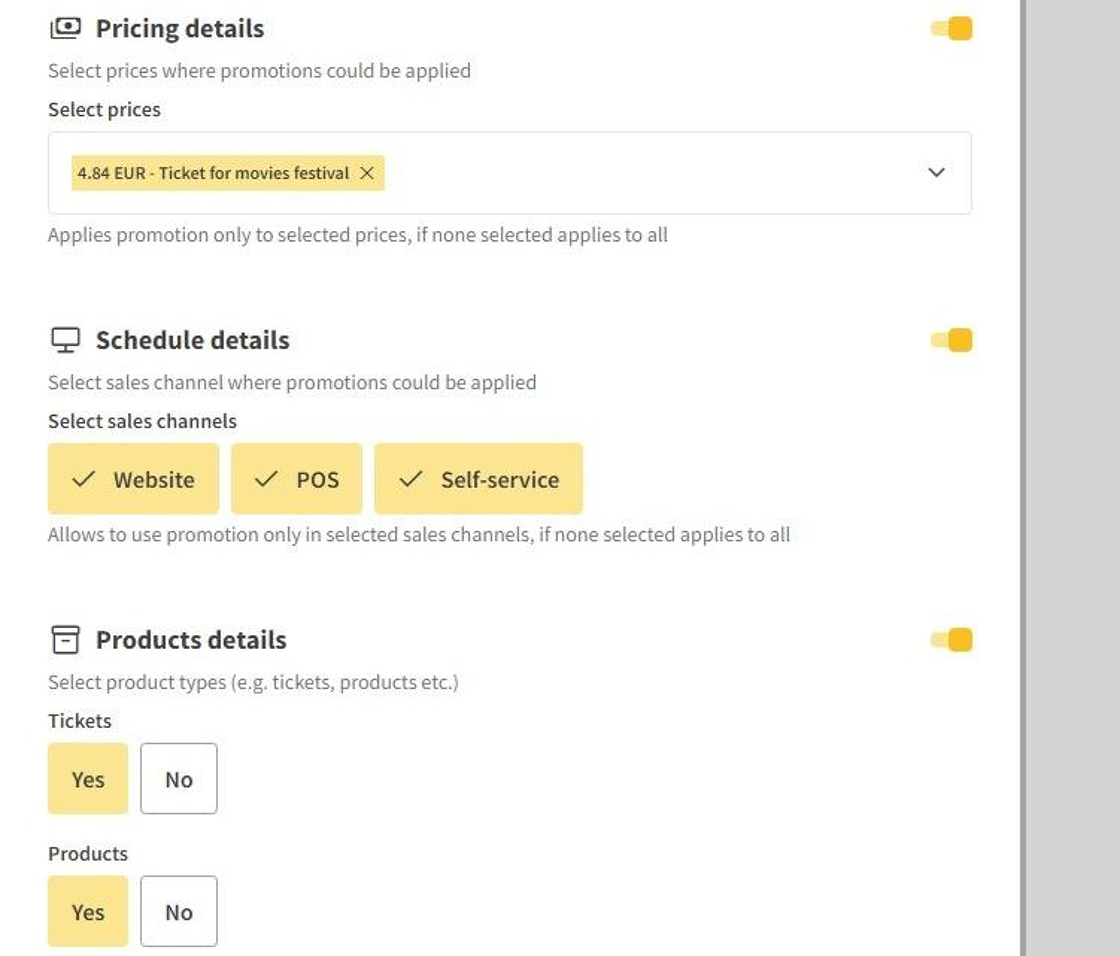The height and width of the screenshot is (956, 1120).
Task: Click the Schedule details monitor icon
Action: tap(65, 340)
